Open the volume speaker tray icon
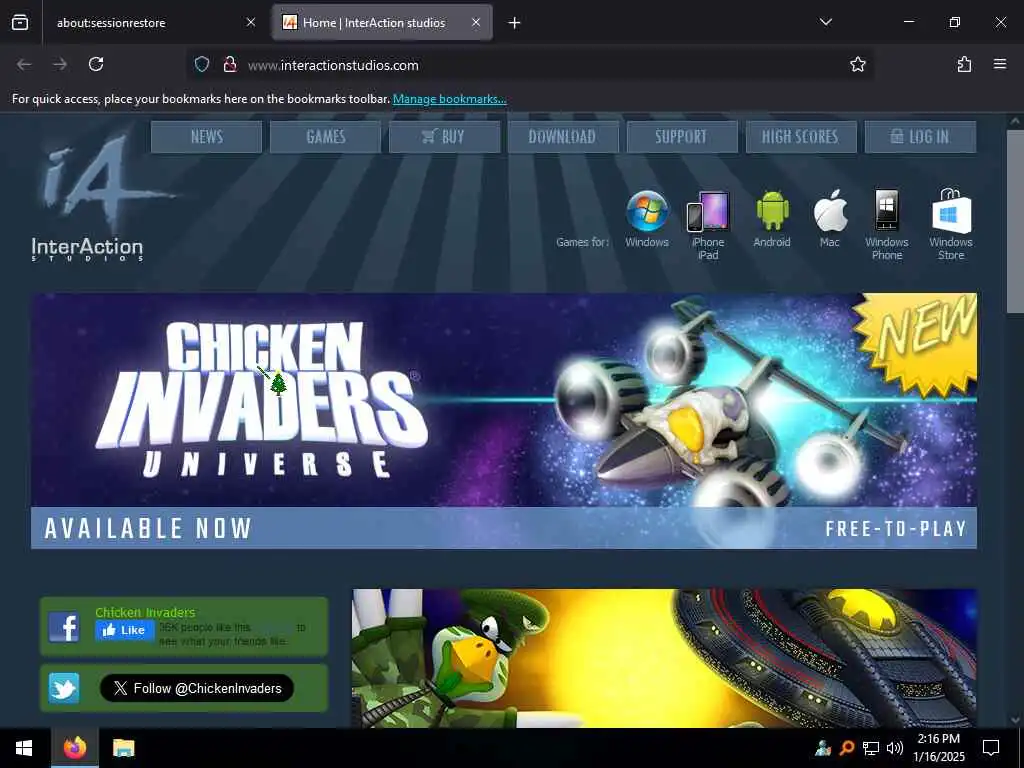The width and height of the screenshot is (1024, 768). (x=895, y=748)
